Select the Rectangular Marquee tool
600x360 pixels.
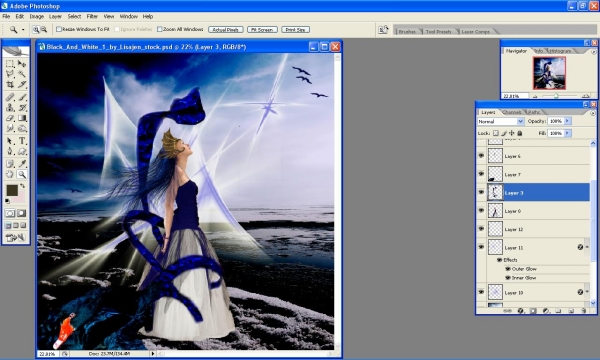(x=10, y=64)
